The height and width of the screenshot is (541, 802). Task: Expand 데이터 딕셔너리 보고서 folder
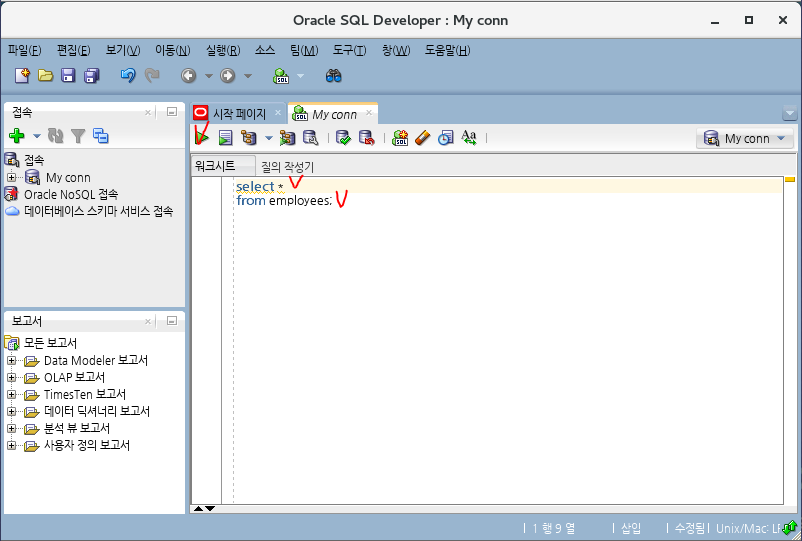pos(11,411)
